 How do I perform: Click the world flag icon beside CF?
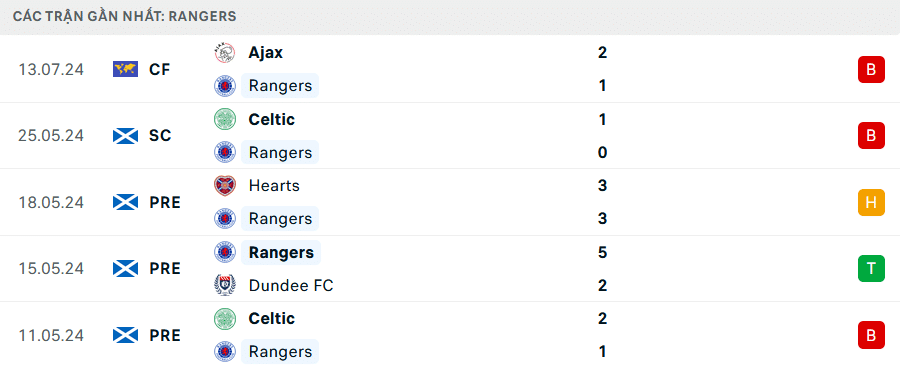click(125, 69)
